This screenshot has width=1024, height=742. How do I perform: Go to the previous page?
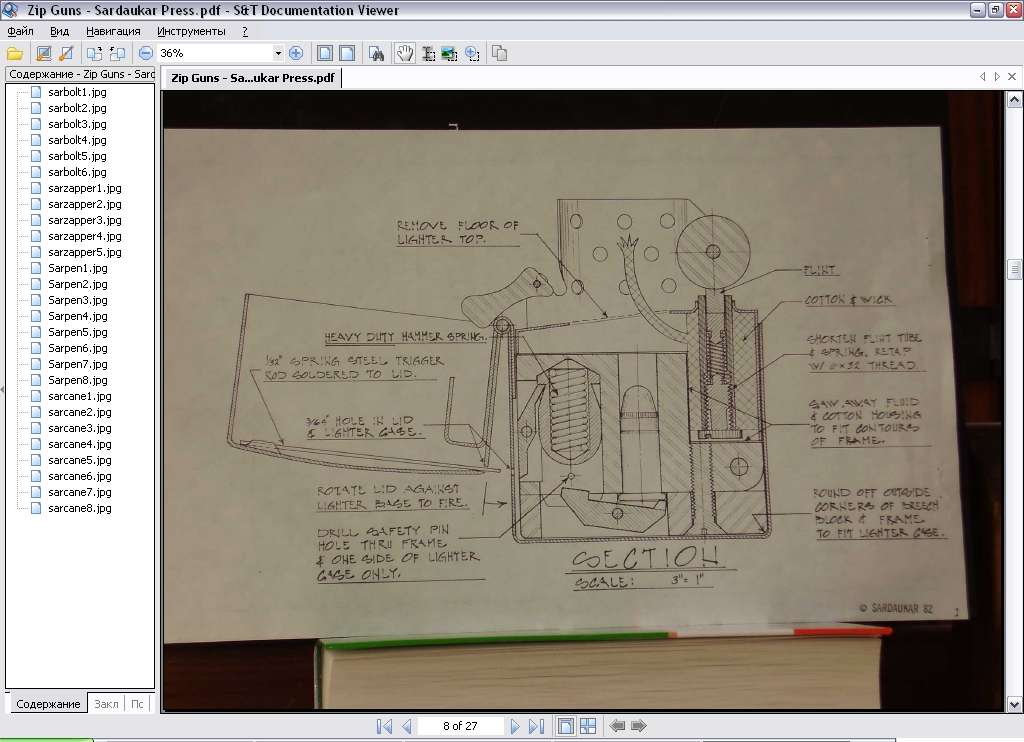[407, 726]
